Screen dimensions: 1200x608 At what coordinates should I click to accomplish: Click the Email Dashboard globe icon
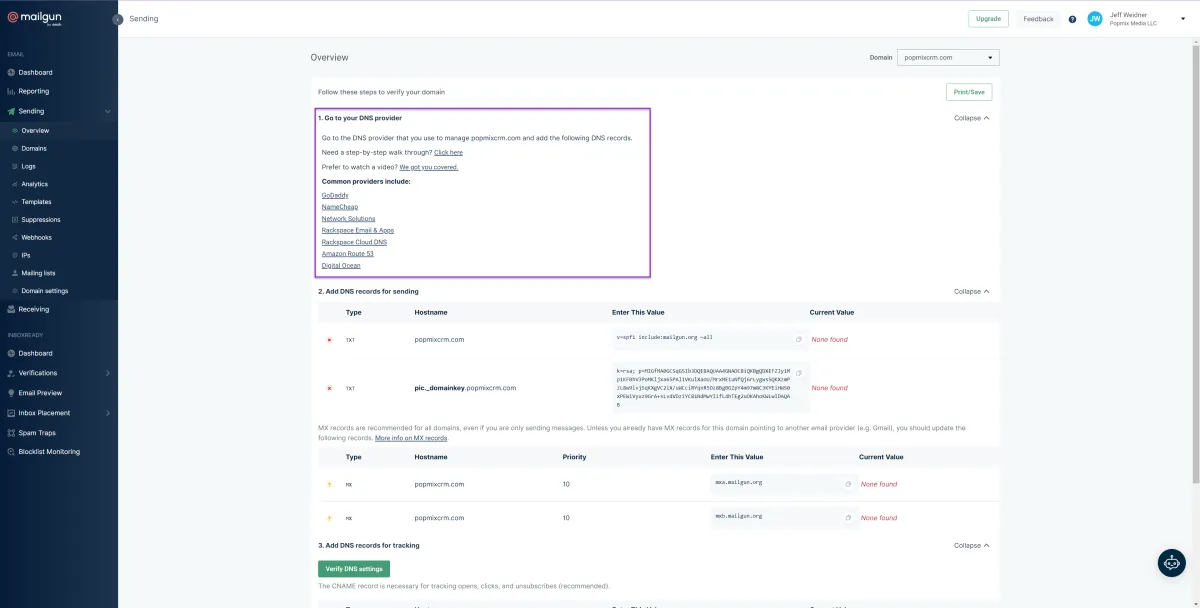(10, 72)
